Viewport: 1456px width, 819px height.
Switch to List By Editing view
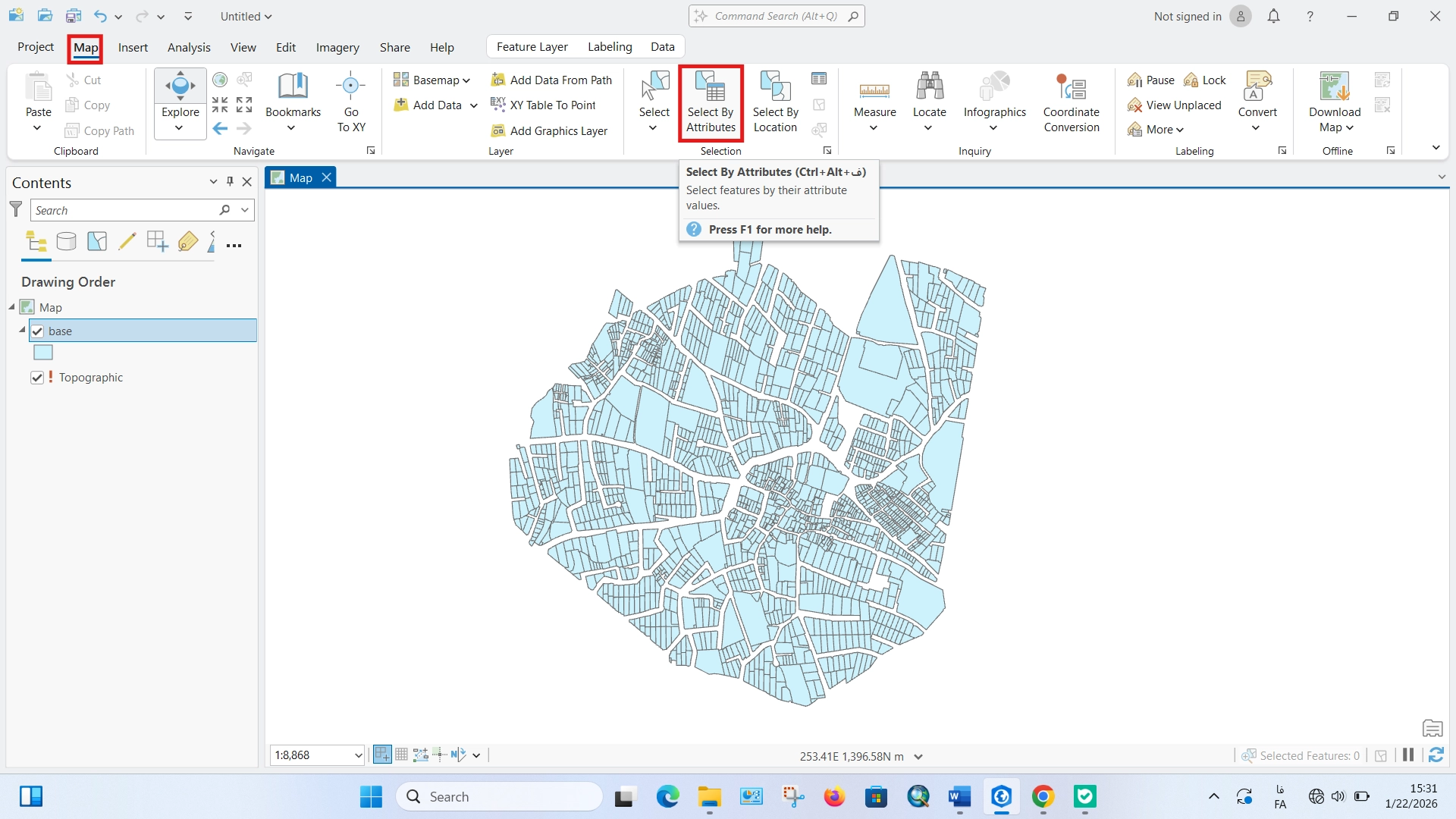coord(127,241)
